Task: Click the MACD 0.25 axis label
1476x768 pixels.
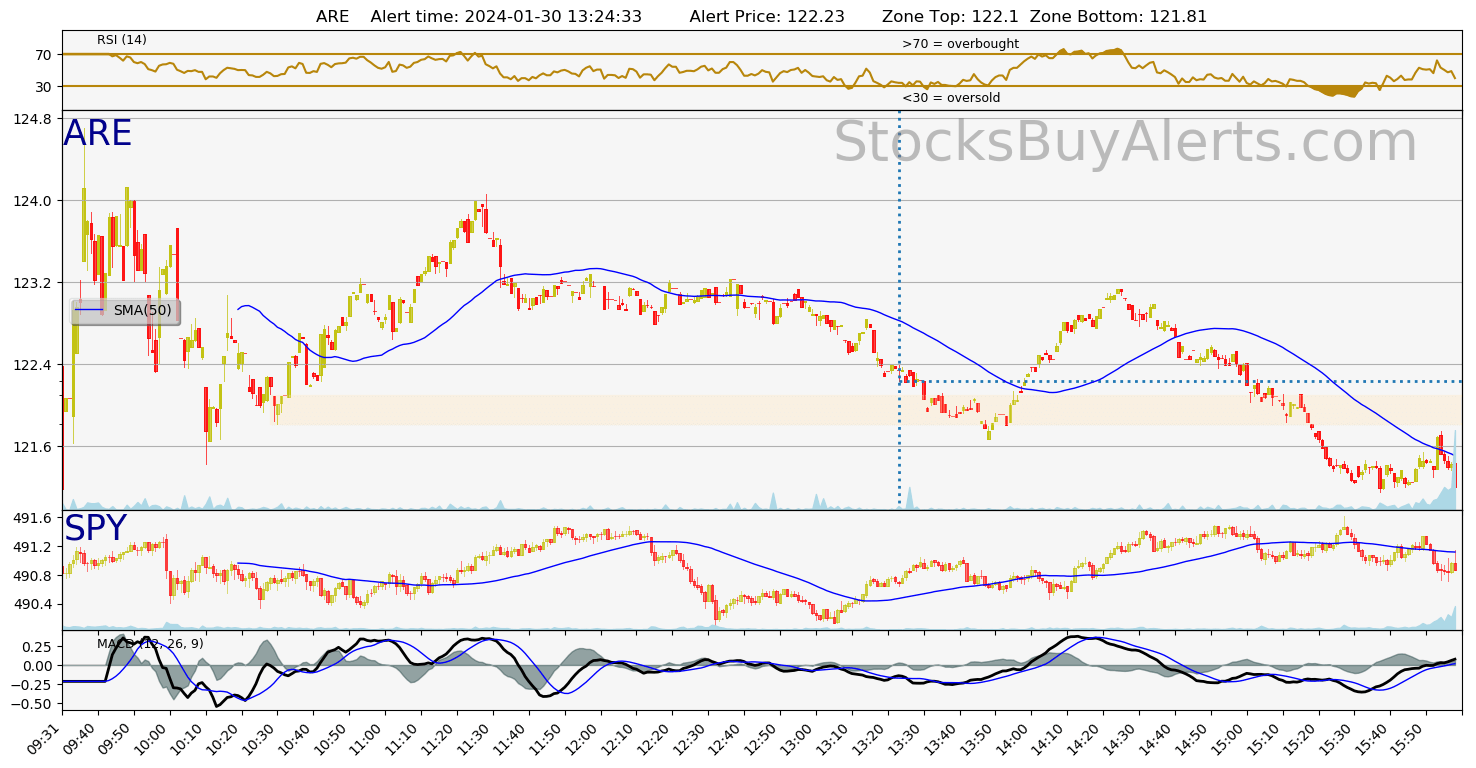Action: coord(38,646)
